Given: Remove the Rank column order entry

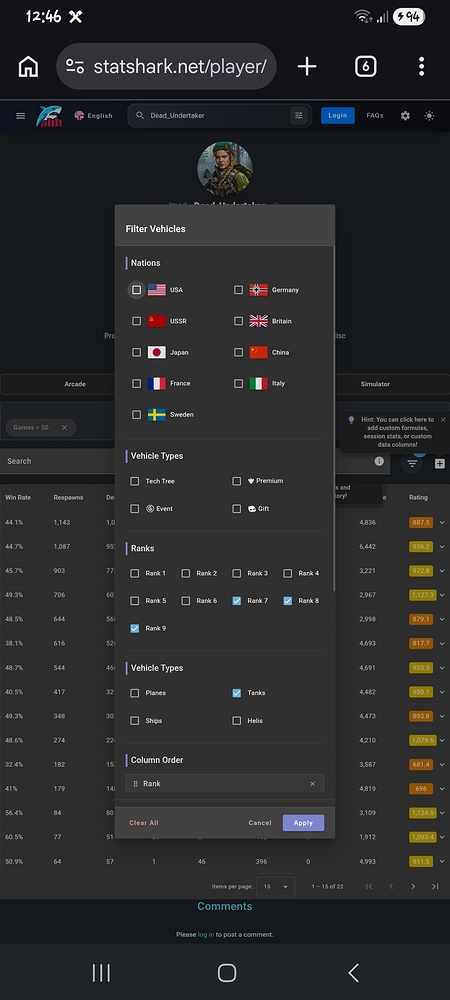Looking at the screenshot, I should pos(312,784).
